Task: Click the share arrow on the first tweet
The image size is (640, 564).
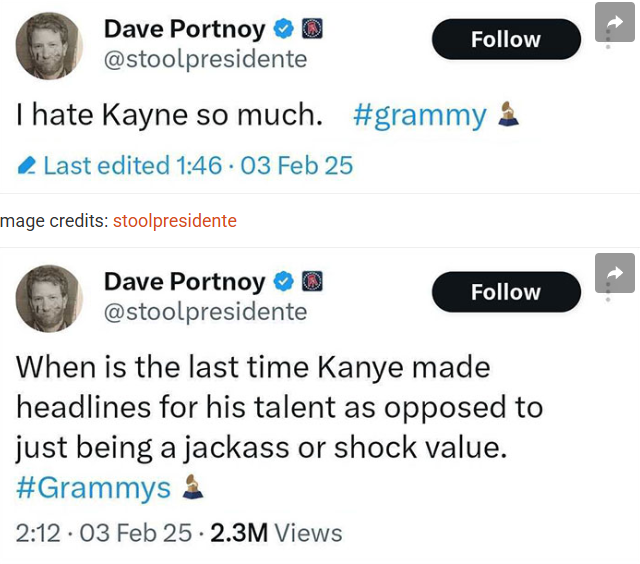Action: pyautogui.click(x=615, y=22)
